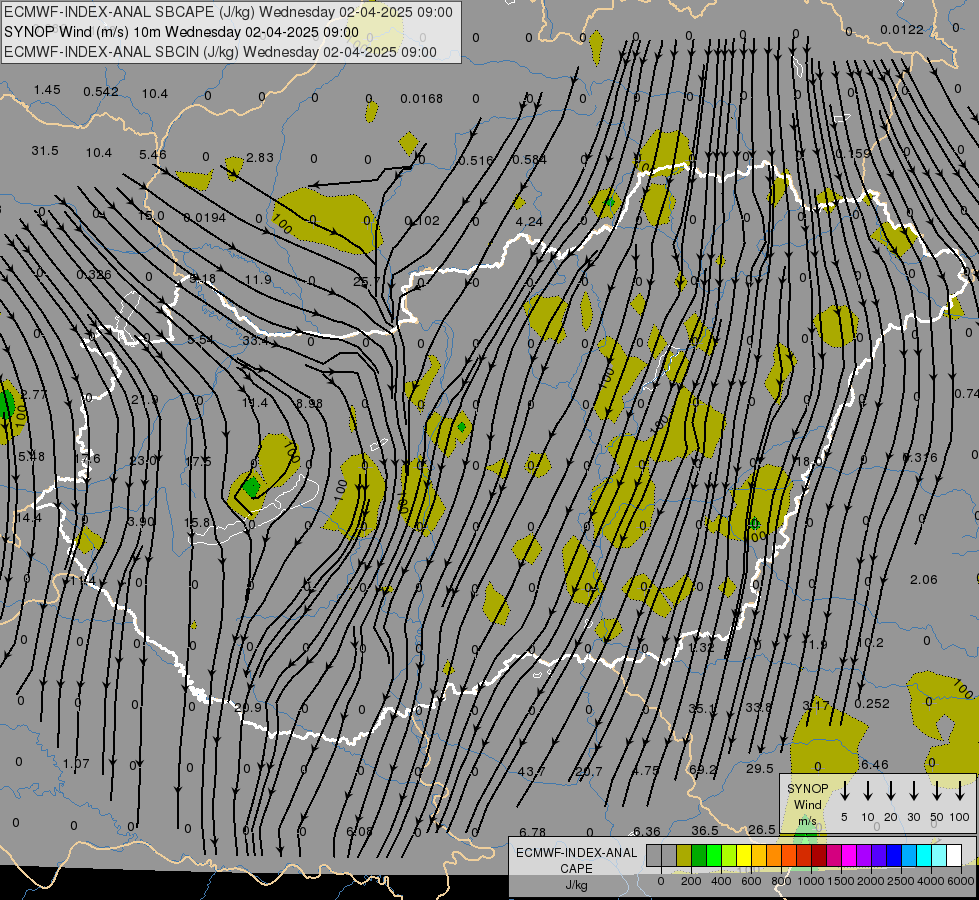The height and width of the screenshot is (900, 979).
Task: Click the map value 33.4
Action: click(256, 341)
